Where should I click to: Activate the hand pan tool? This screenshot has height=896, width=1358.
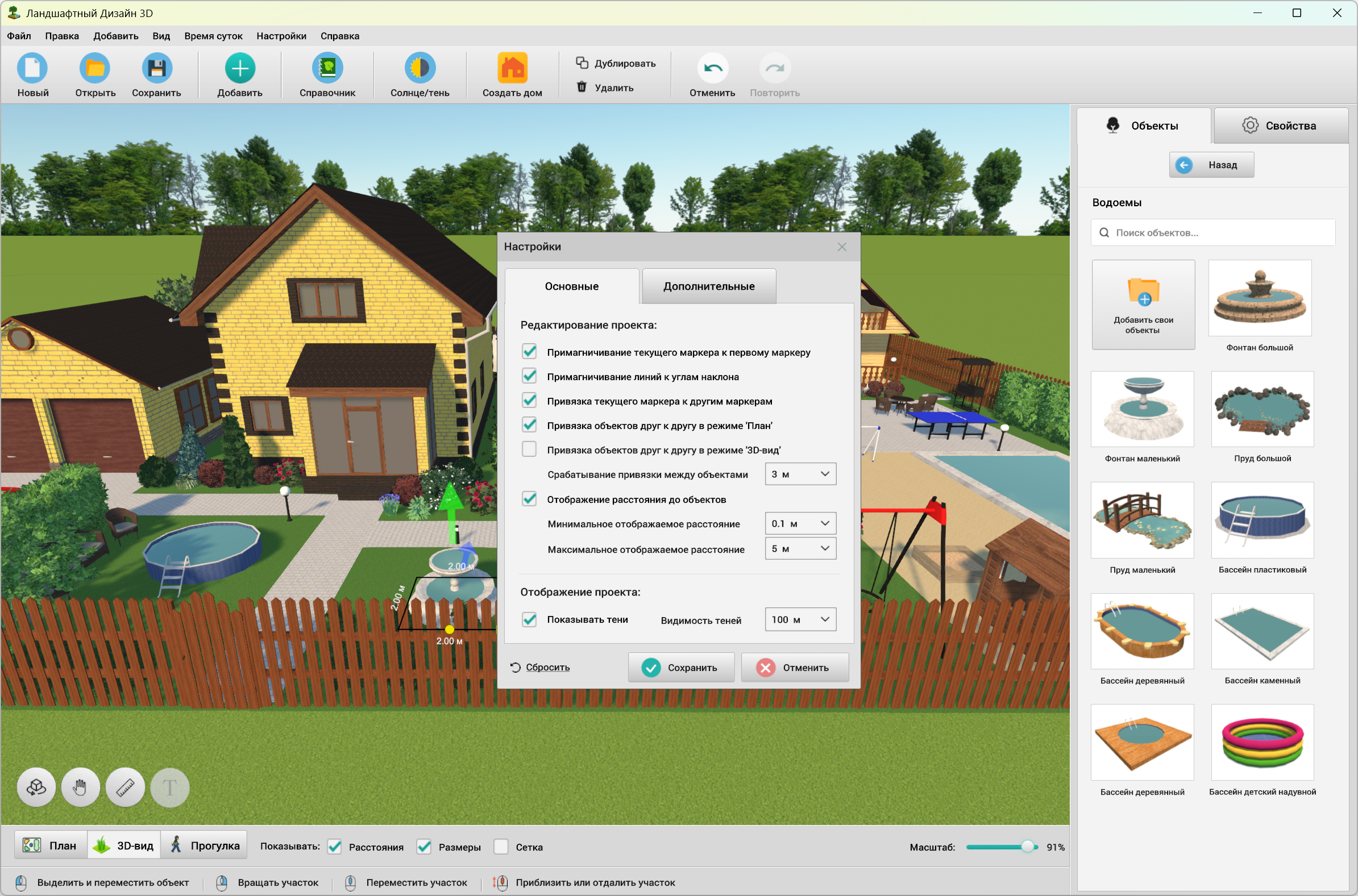[81, 788]
